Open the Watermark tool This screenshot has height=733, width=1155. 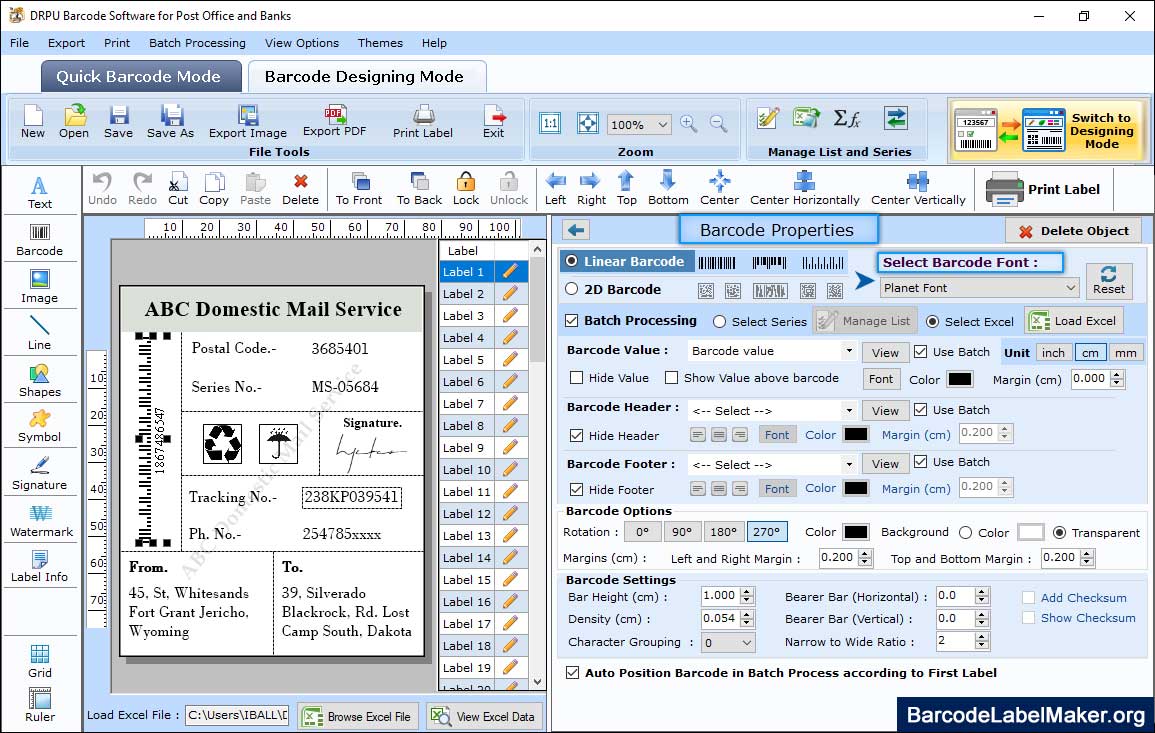coord(40,521)
